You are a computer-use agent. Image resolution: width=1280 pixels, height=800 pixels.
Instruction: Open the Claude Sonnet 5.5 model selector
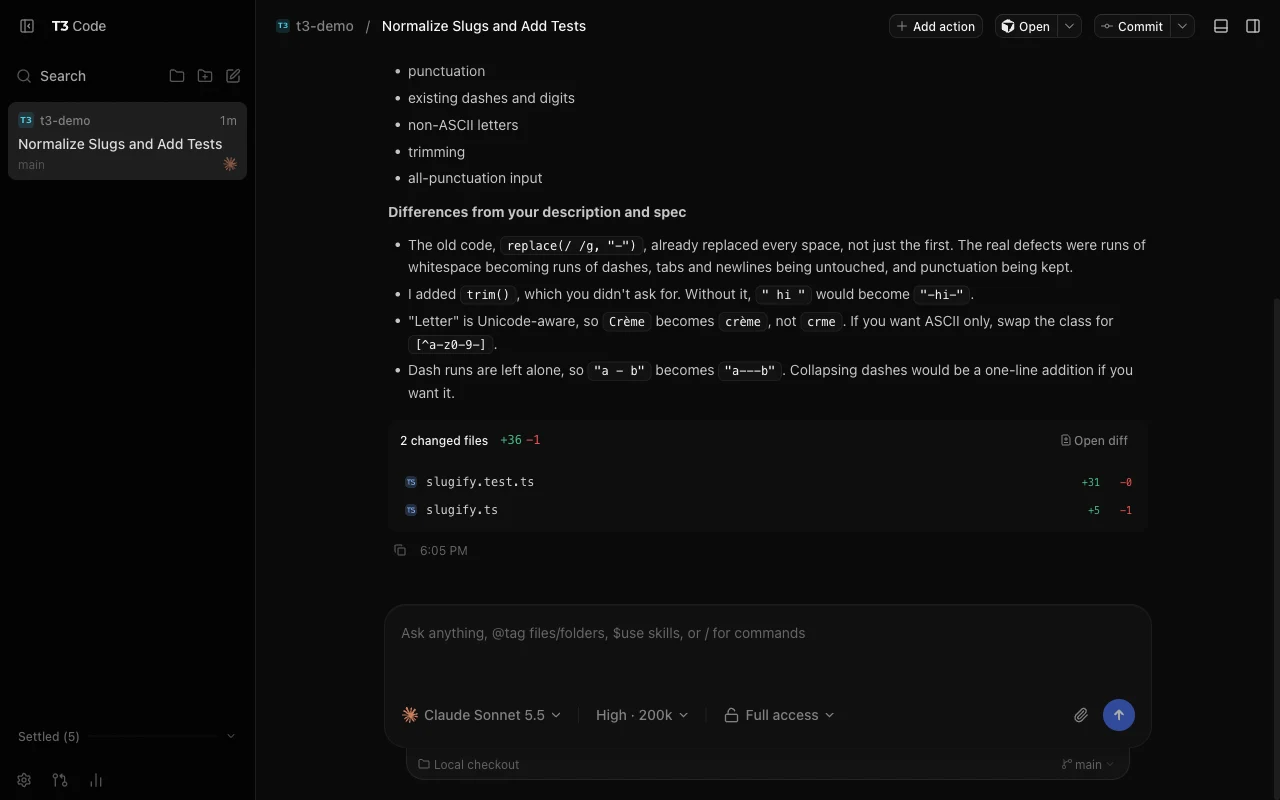click(482, 715)
